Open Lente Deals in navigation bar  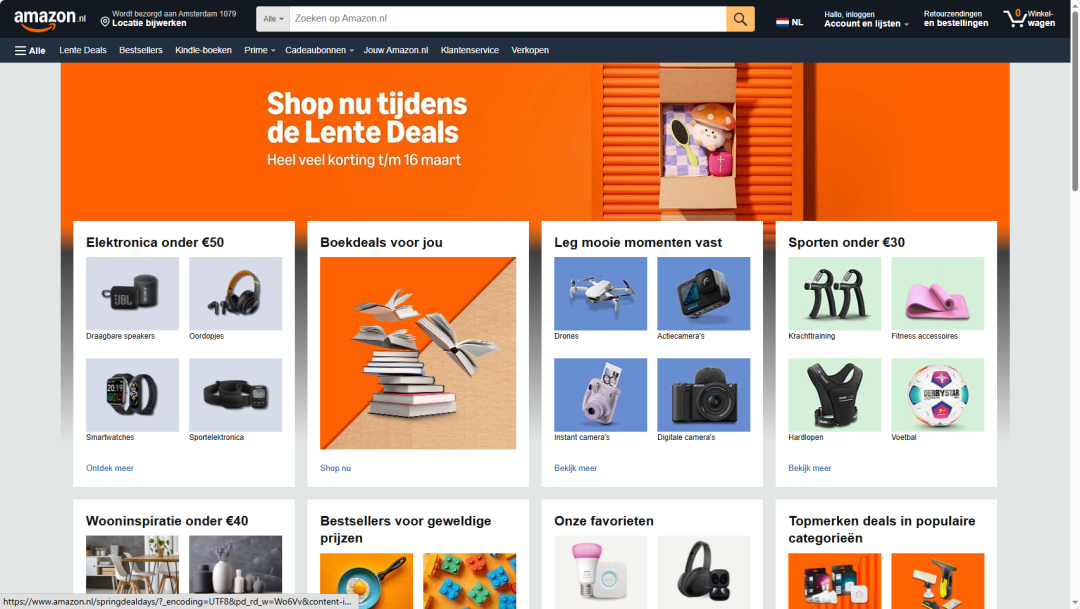click(83, 50)
